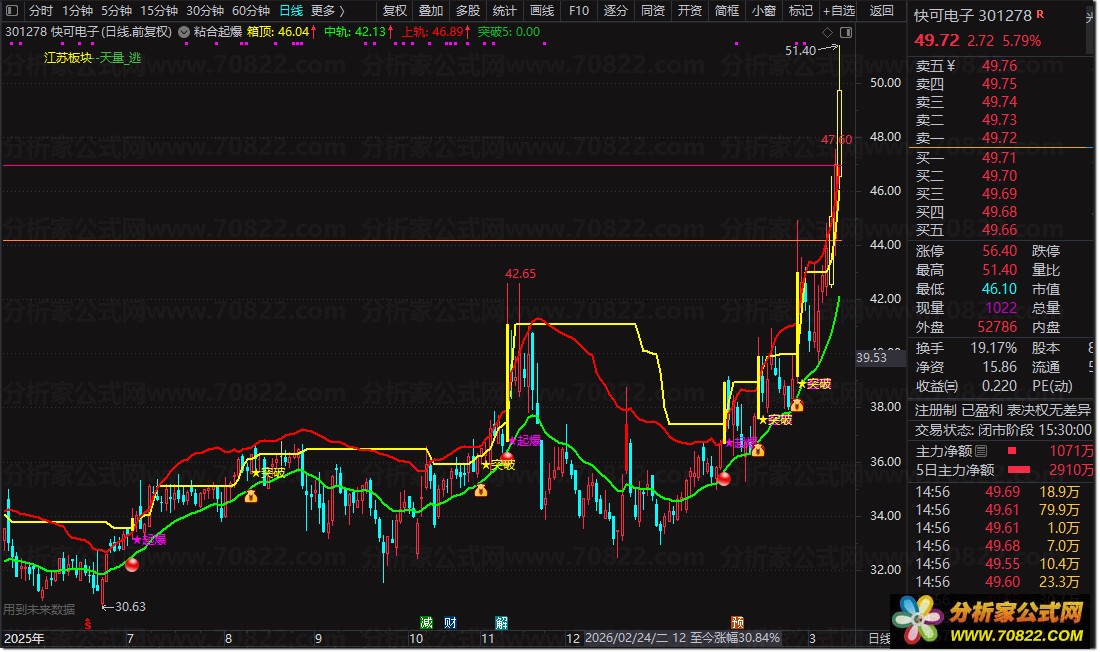Click the red ball marker near July 起爆
1100x652 pixels.
pyautogui.click(x=132, y=564)
